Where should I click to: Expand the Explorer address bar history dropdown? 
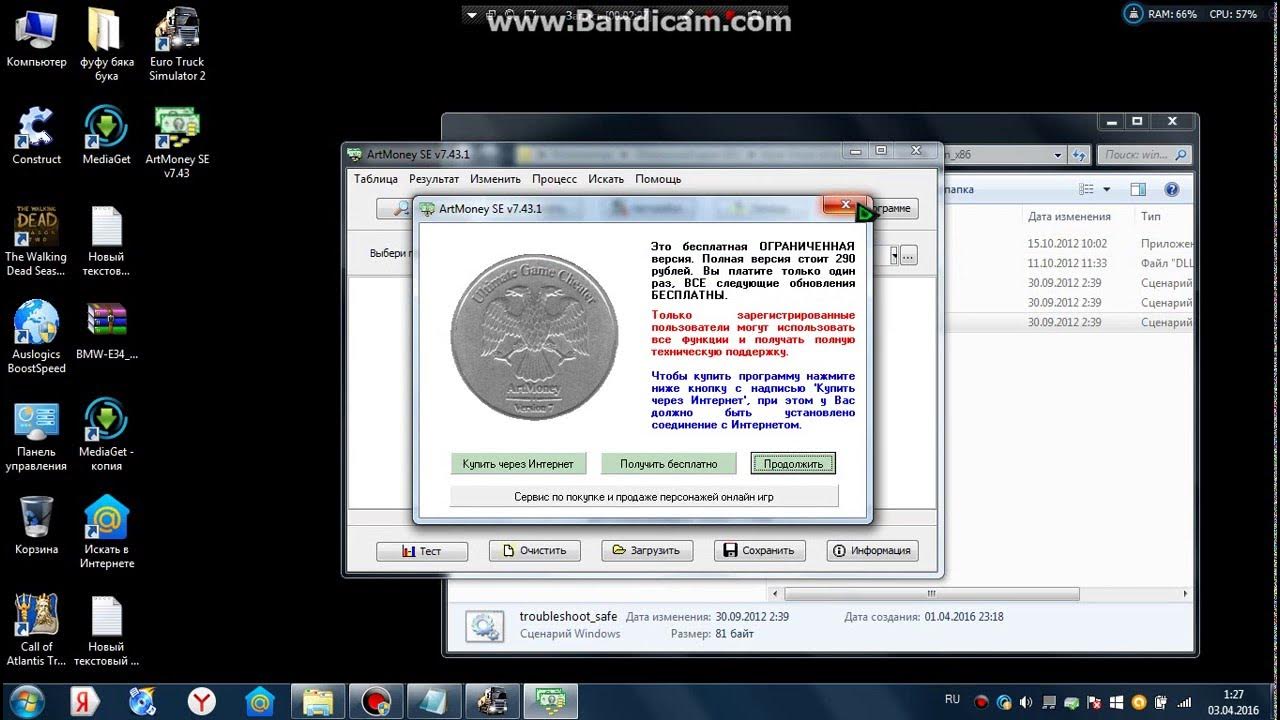tap(1058, 155)
